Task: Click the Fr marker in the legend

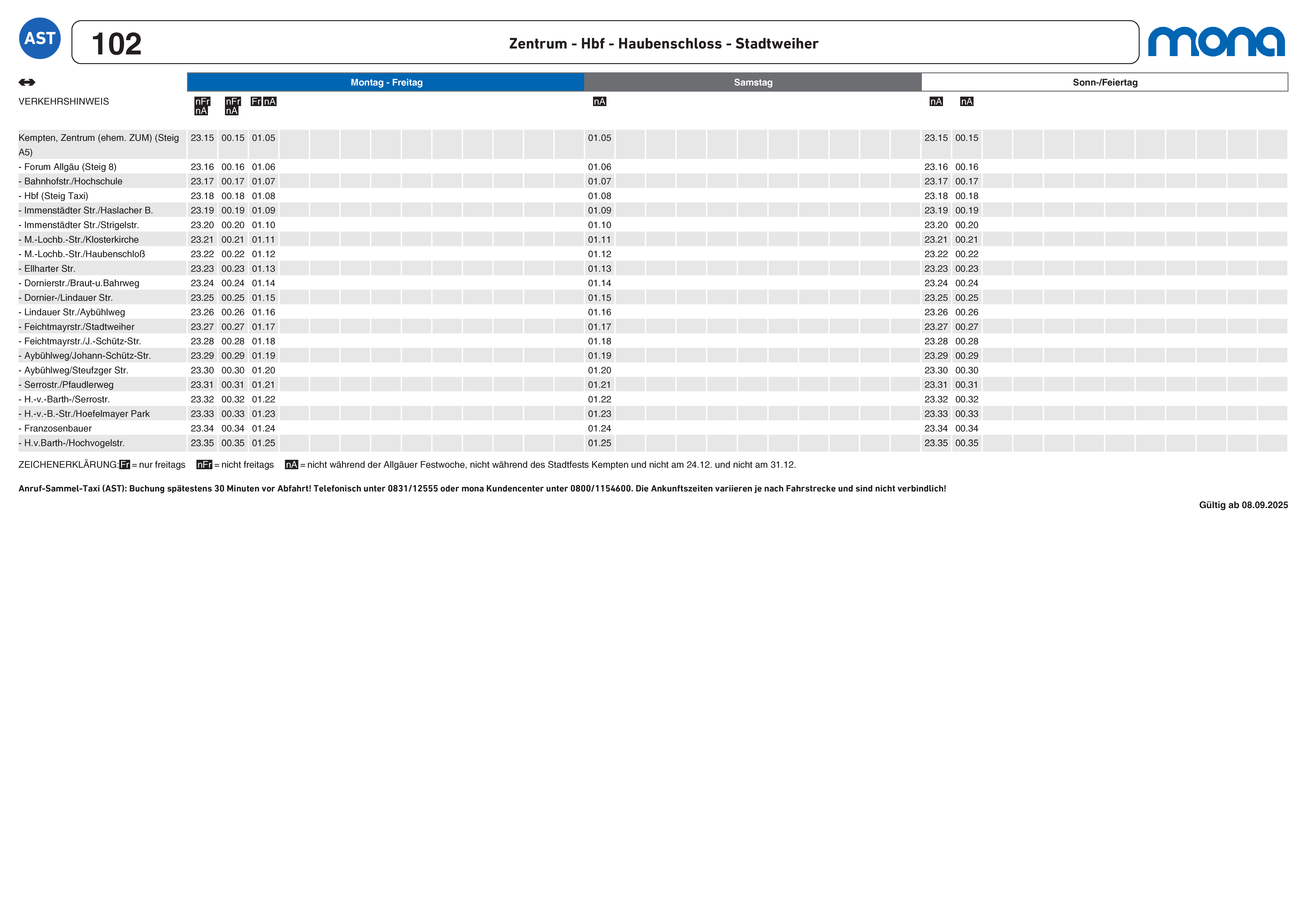Action: (125, 465)
